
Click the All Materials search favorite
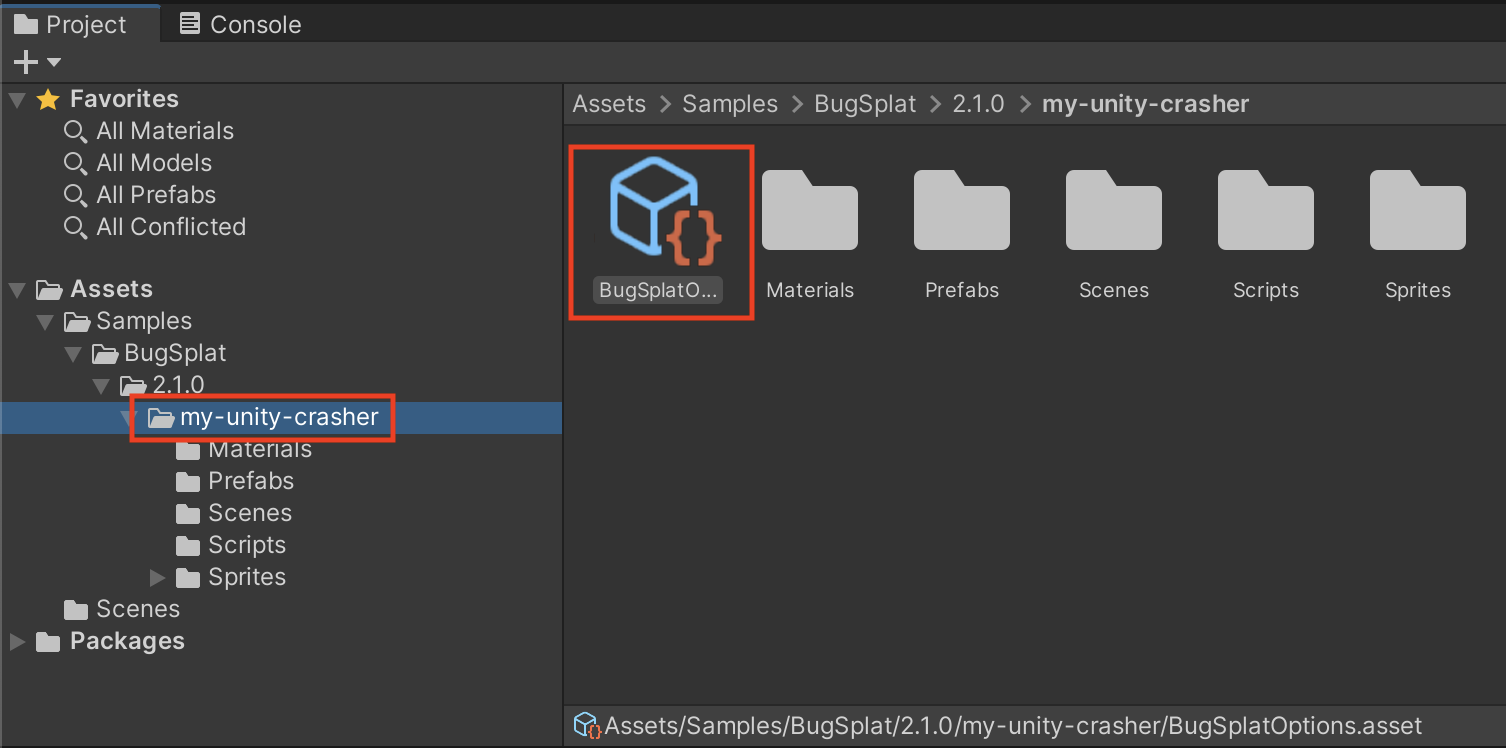[x=164, y=131]
